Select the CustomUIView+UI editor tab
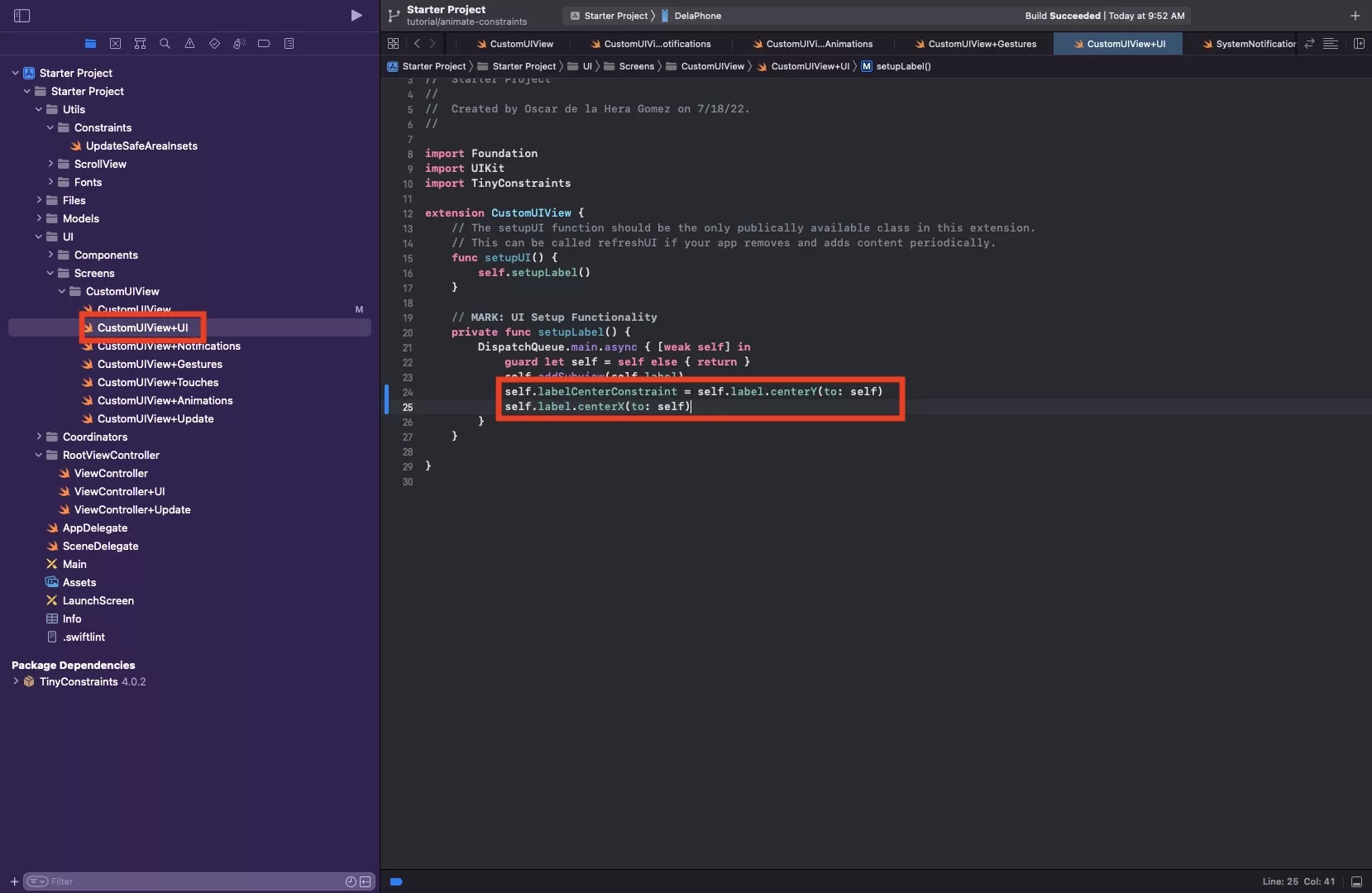The height and width of the screenshot is (893, 1372). 1118,44
